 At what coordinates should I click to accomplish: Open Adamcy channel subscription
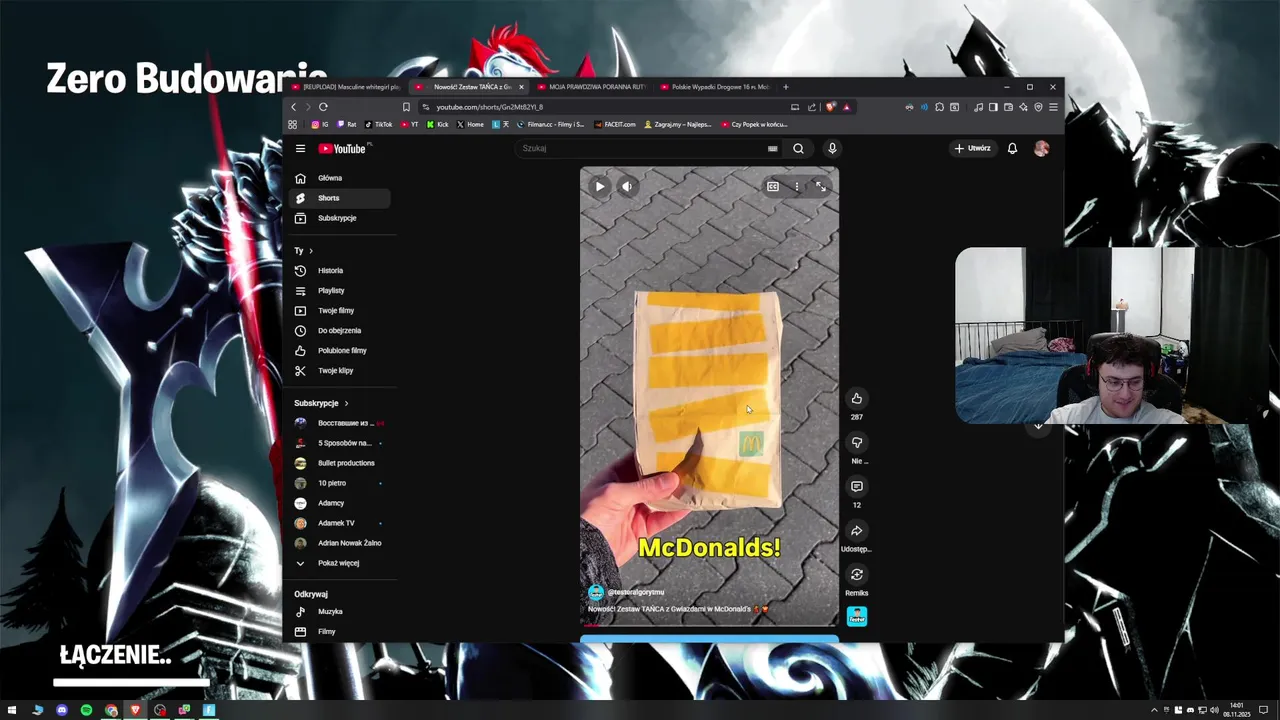click(340, 503)
